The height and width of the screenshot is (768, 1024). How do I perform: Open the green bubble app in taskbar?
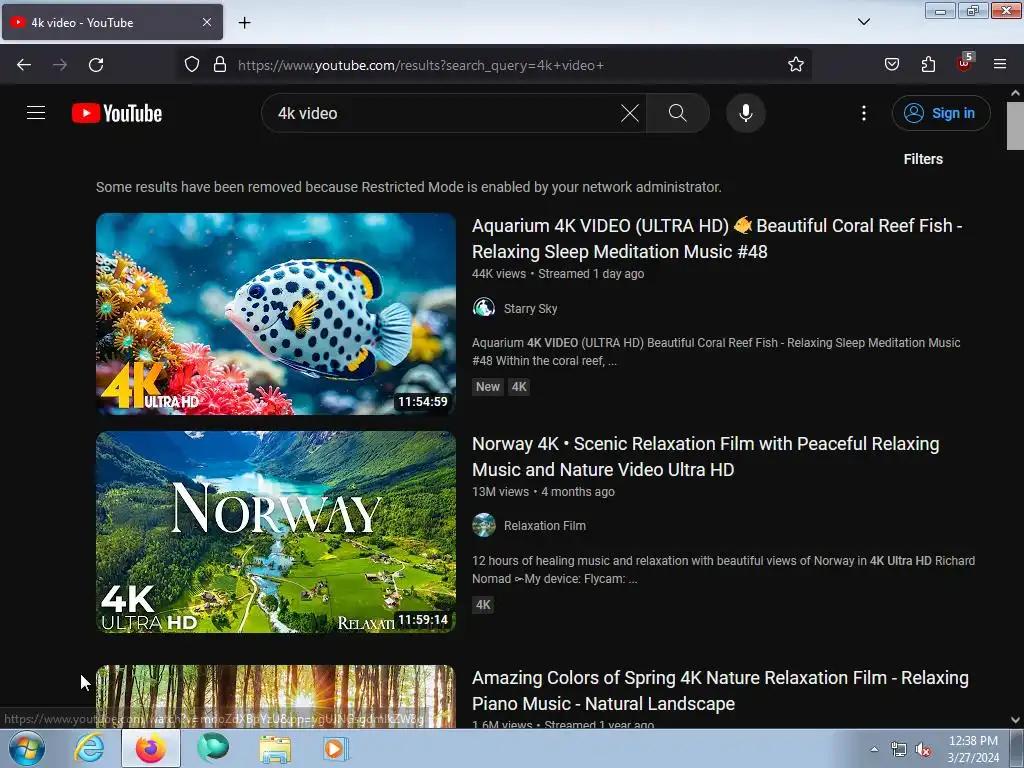click(x=213, y=748)
